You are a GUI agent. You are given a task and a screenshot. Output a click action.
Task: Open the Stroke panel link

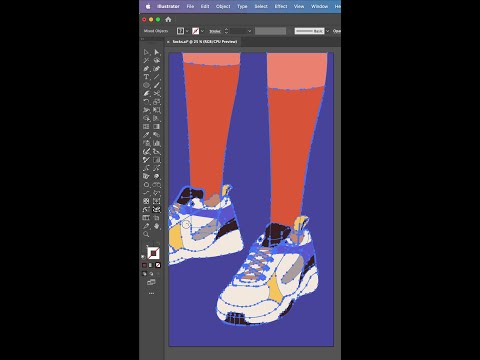(215, 31)
